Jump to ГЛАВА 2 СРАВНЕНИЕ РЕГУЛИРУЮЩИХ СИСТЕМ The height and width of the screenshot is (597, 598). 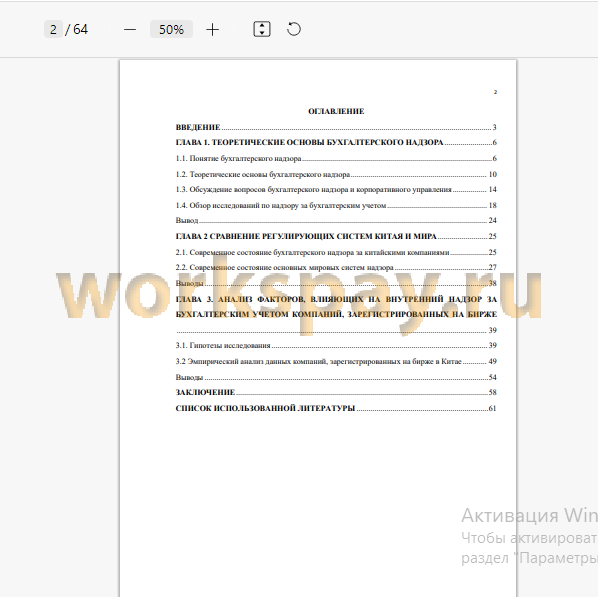click(x=336, y=237)
